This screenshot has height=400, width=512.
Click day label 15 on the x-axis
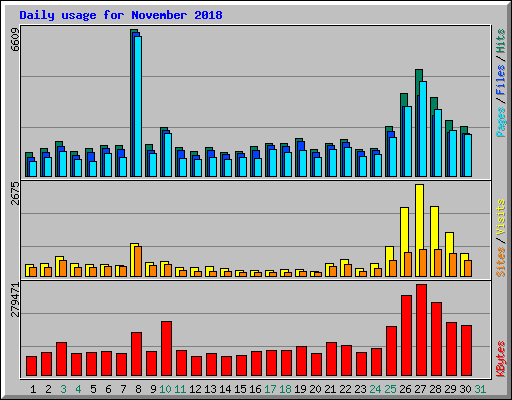[x=240, y=389]
